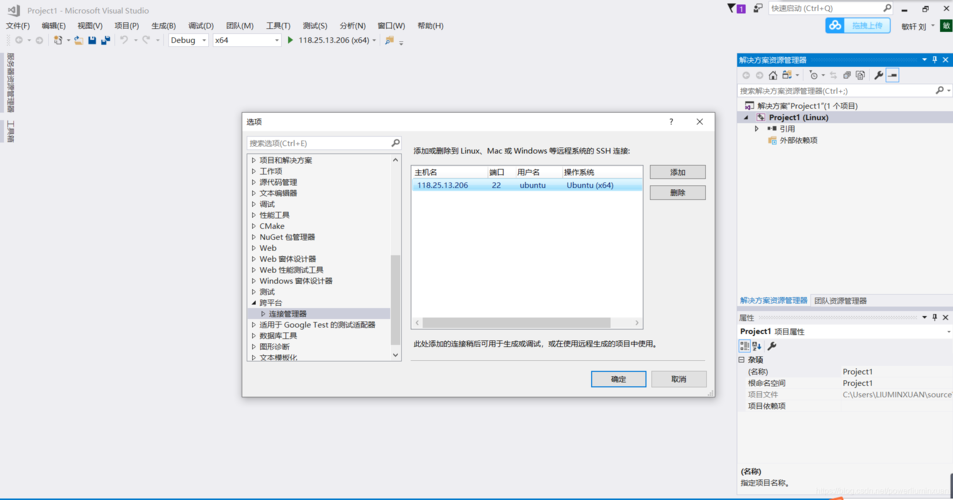Expand the 连接管理器 node arrow
Viewport: 953px width, 500px height.
tap(263, 313)
